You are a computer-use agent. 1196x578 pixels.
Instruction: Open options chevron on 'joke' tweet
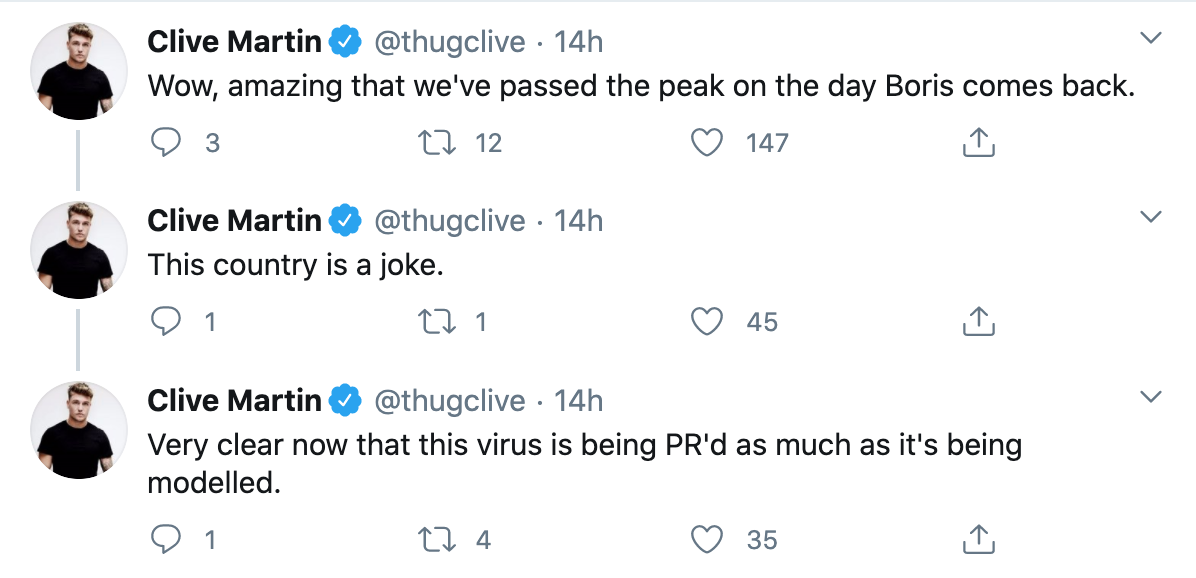[x=1150, y=217]
